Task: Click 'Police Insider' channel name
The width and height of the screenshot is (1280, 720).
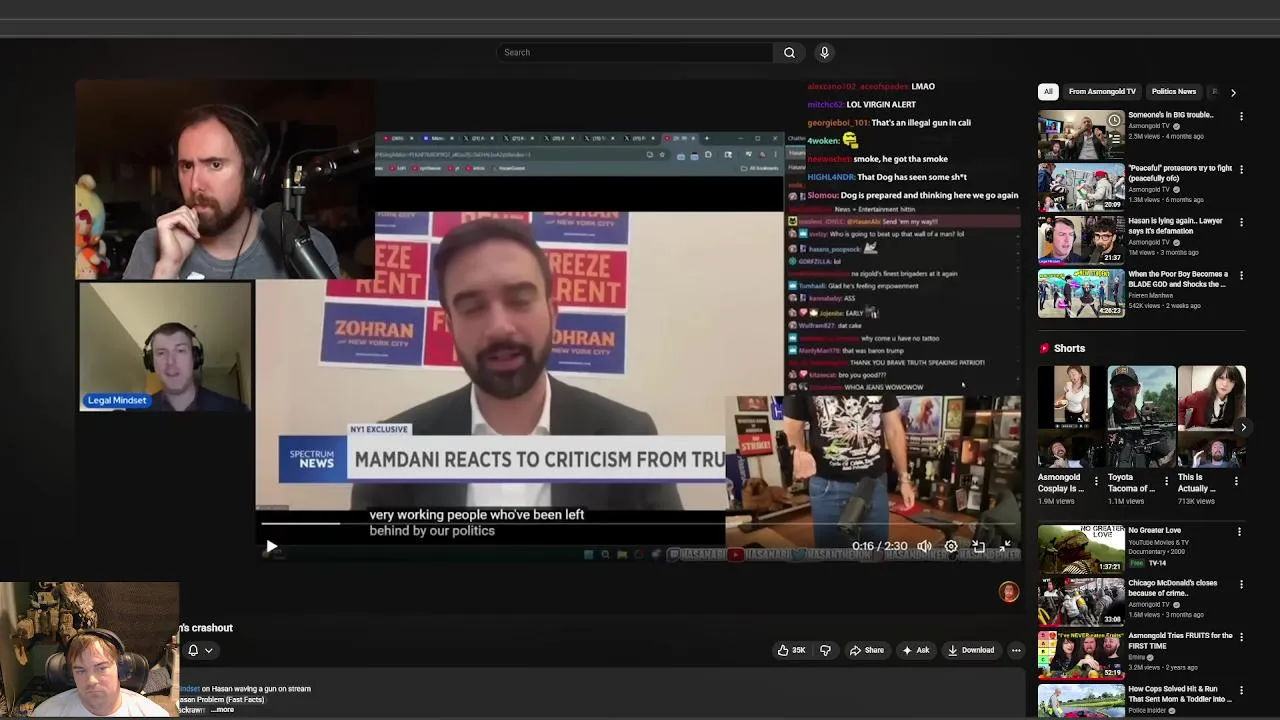Action: [x=1147, y=711]
